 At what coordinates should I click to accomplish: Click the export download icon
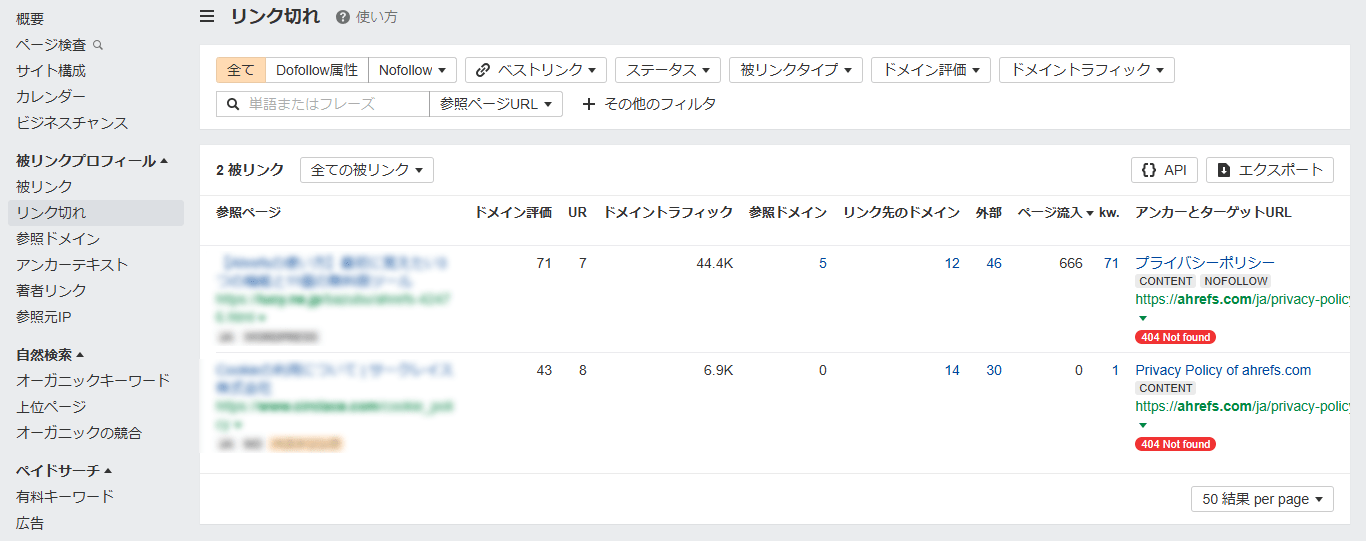[1224, 170]
